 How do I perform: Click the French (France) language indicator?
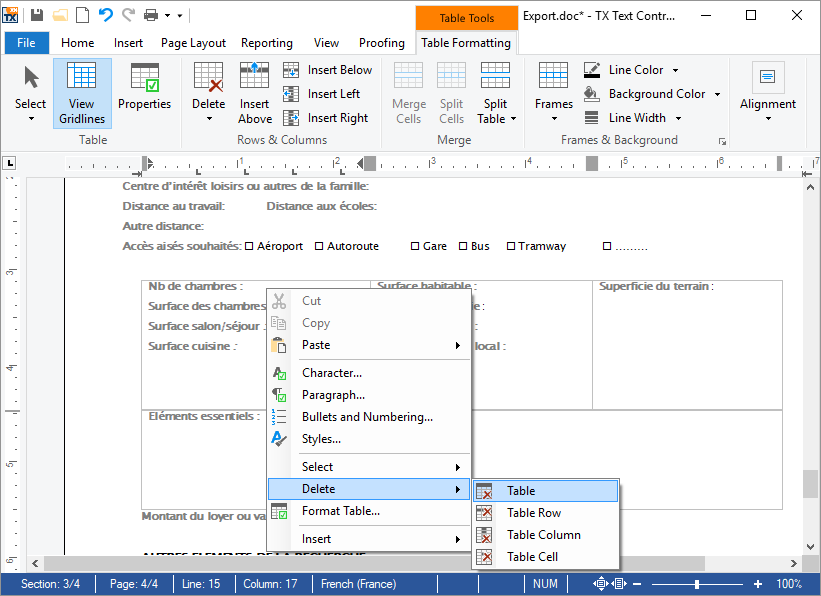click(x=358, y=584)
